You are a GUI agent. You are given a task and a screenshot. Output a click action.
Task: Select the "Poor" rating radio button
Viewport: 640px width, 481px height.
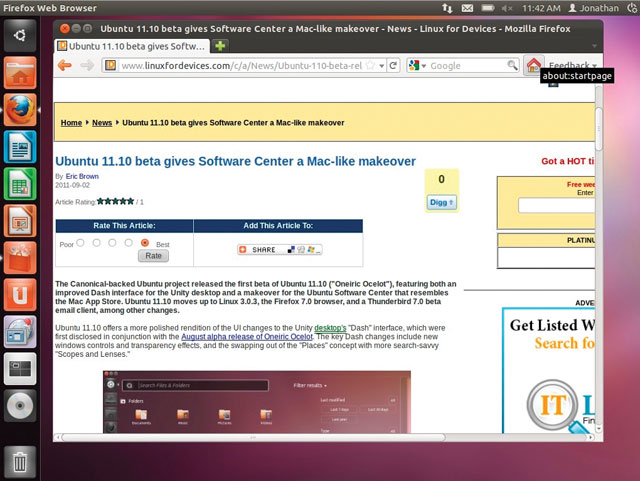81,243
